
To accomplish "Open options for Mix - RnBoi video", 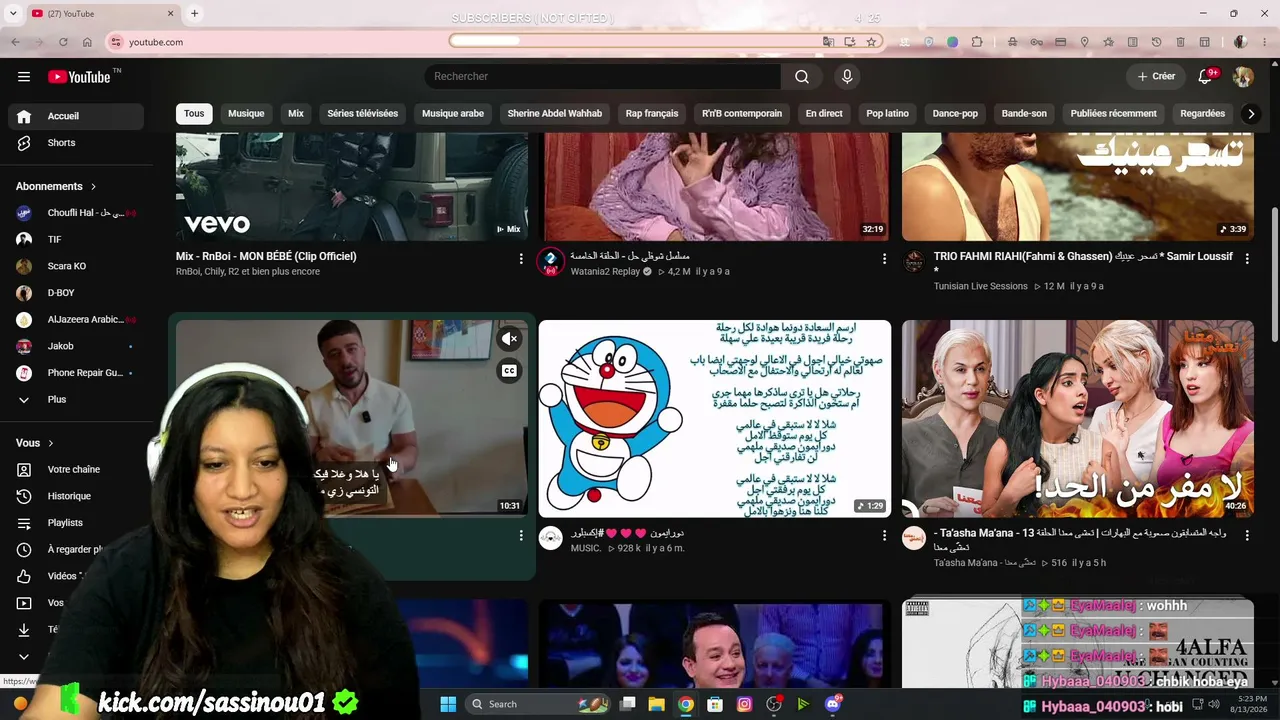I will (x=520, y=259).
